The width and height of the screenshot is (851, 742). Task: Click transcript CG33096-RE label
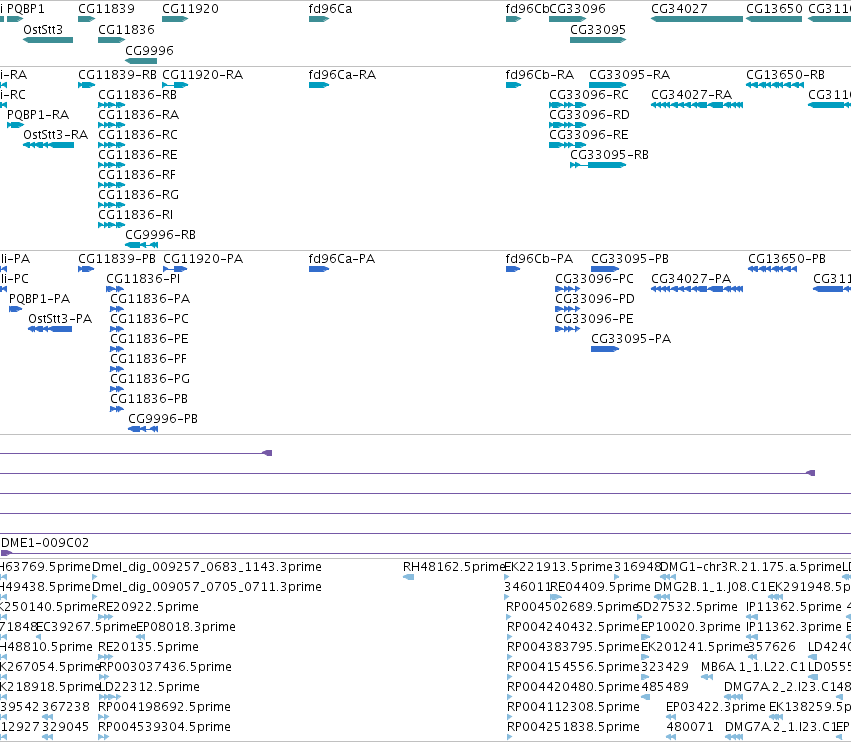click(589, 135)
